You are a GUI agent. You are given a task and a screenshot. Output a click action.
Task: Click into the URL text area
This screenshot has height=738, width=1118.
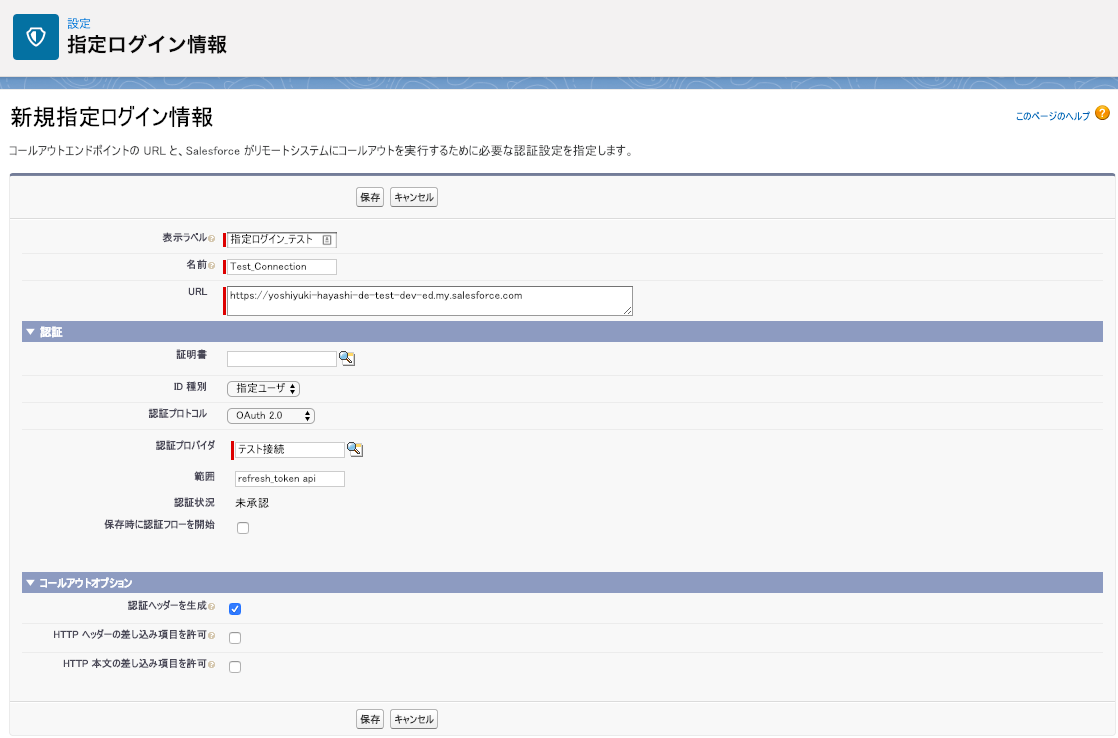click(x=429, y=301)
